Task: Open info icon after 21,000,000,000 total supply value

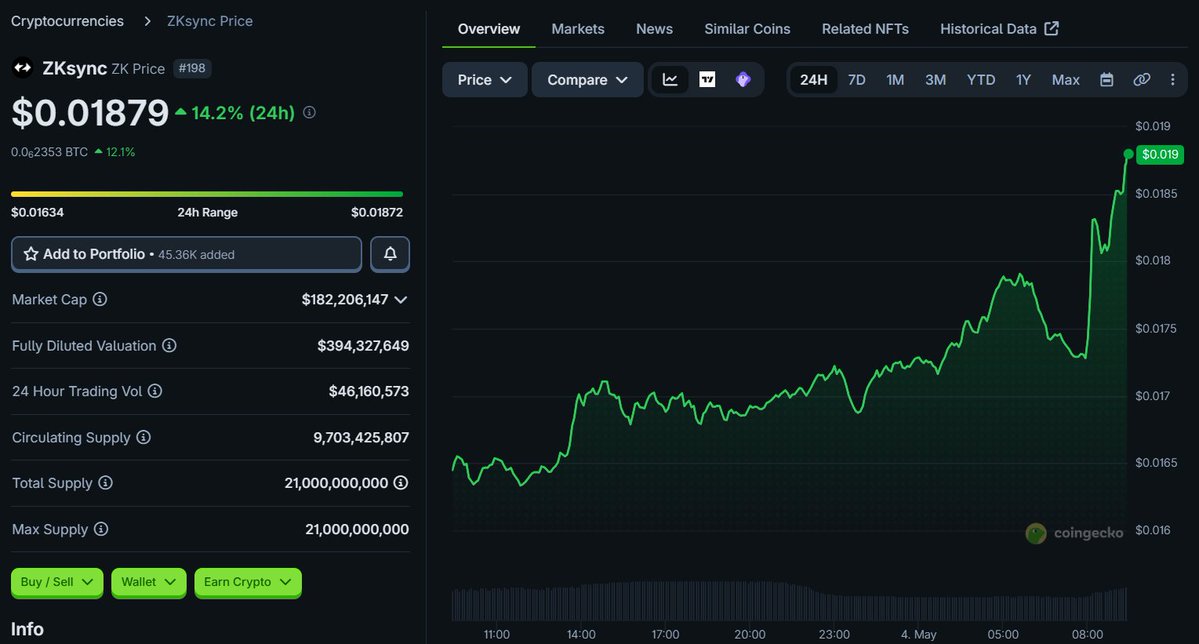Action: point(401,483)
